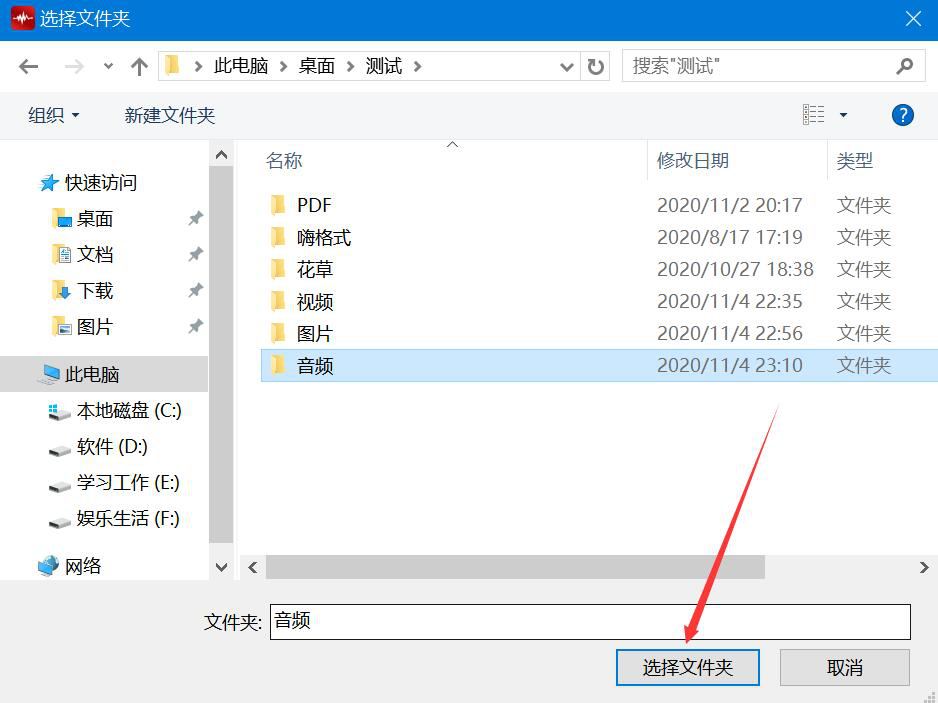938x703 pixels.
Task: Sort by 类型 column header
Action: click(855, 160)
